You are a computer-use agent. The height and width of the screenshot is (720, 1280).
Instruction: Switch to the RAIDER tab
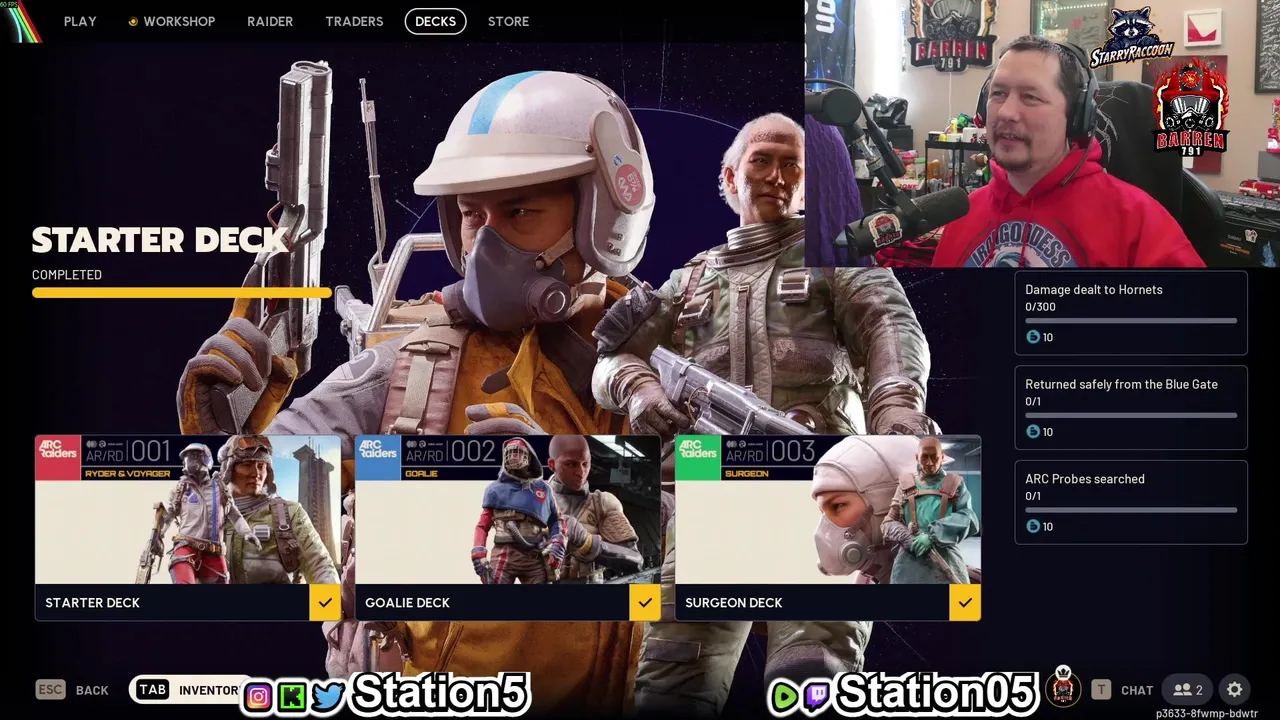point(270,21)
